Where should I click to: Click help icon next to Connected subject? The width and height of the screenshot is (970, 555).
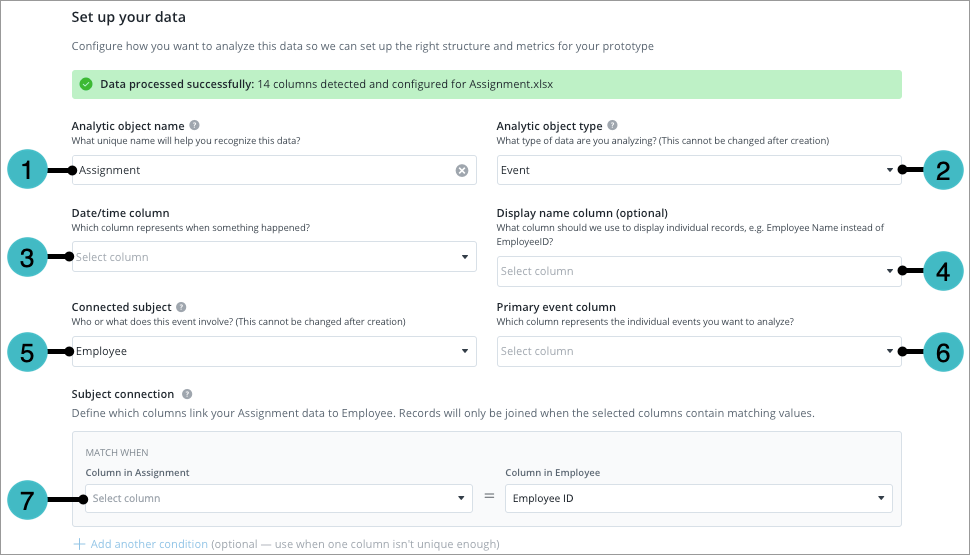[181, 307]
